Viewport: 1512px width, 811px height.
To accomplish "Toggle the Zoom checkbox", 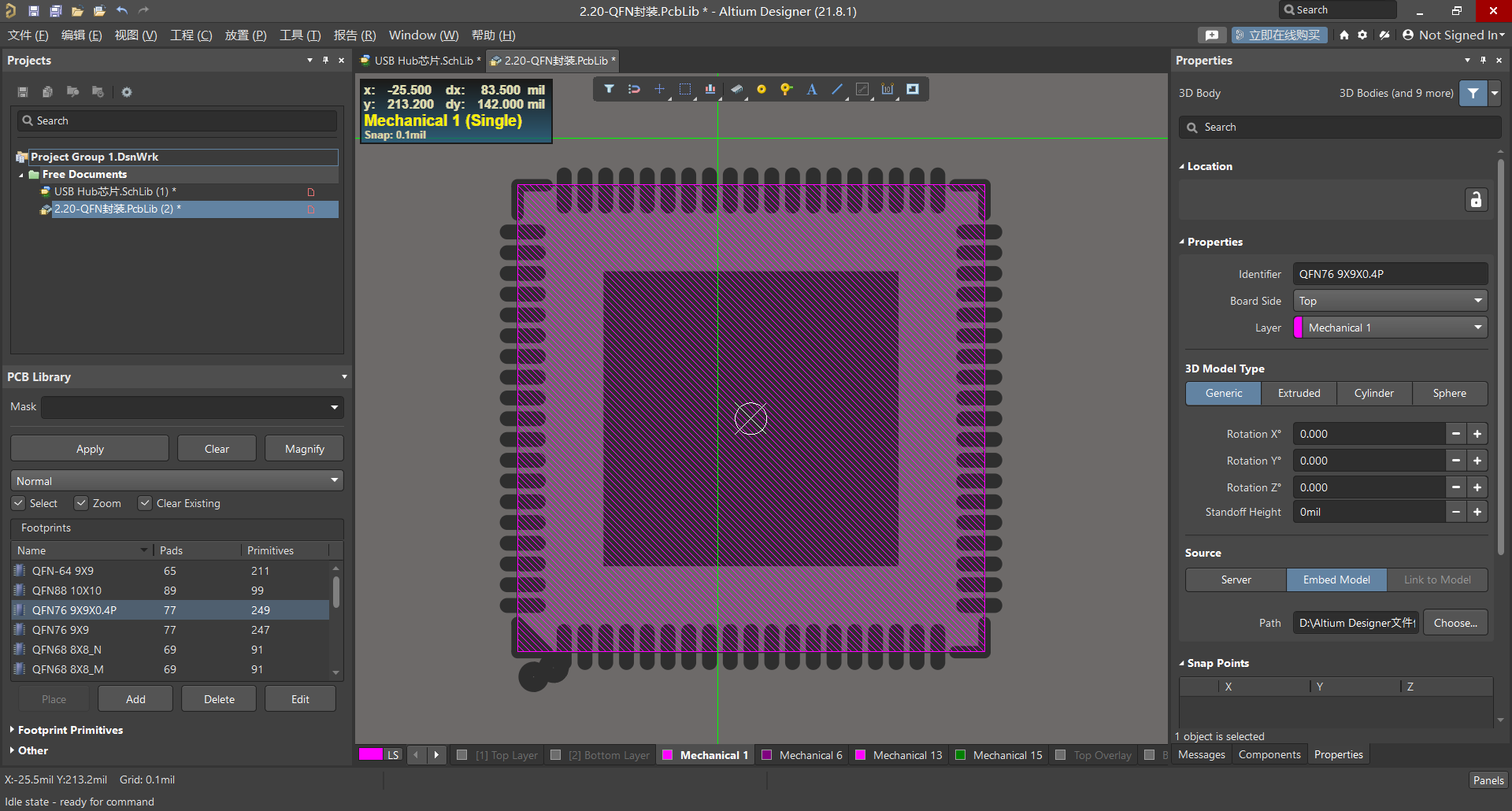I will point(81,503).
